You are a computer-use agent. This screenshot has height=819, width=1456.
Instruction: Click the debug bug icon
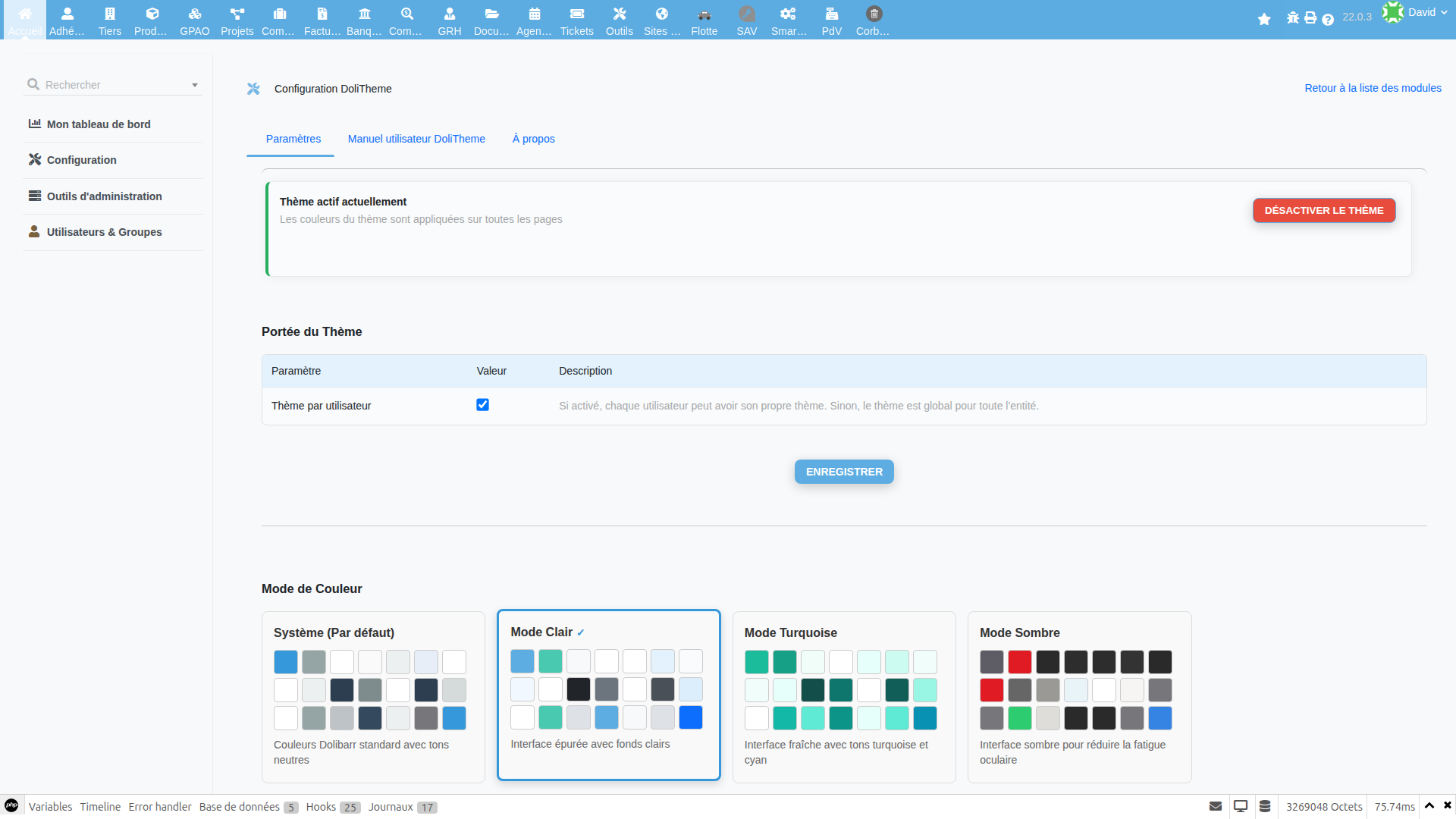pos(1293,18)
